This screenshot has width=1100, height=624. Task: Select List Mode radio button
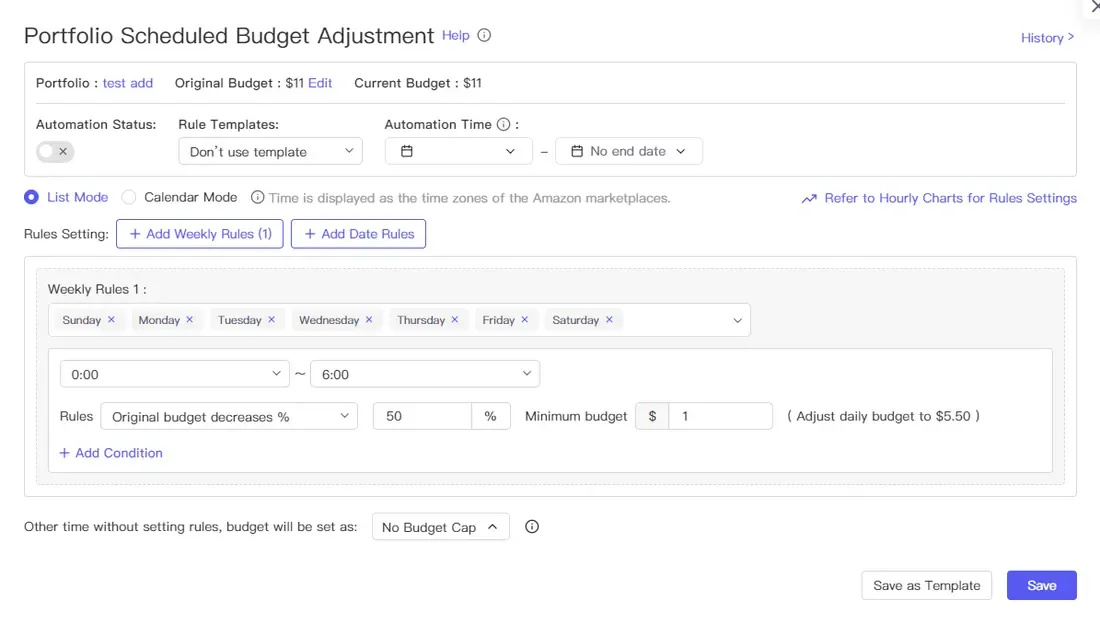coord(31,197)
